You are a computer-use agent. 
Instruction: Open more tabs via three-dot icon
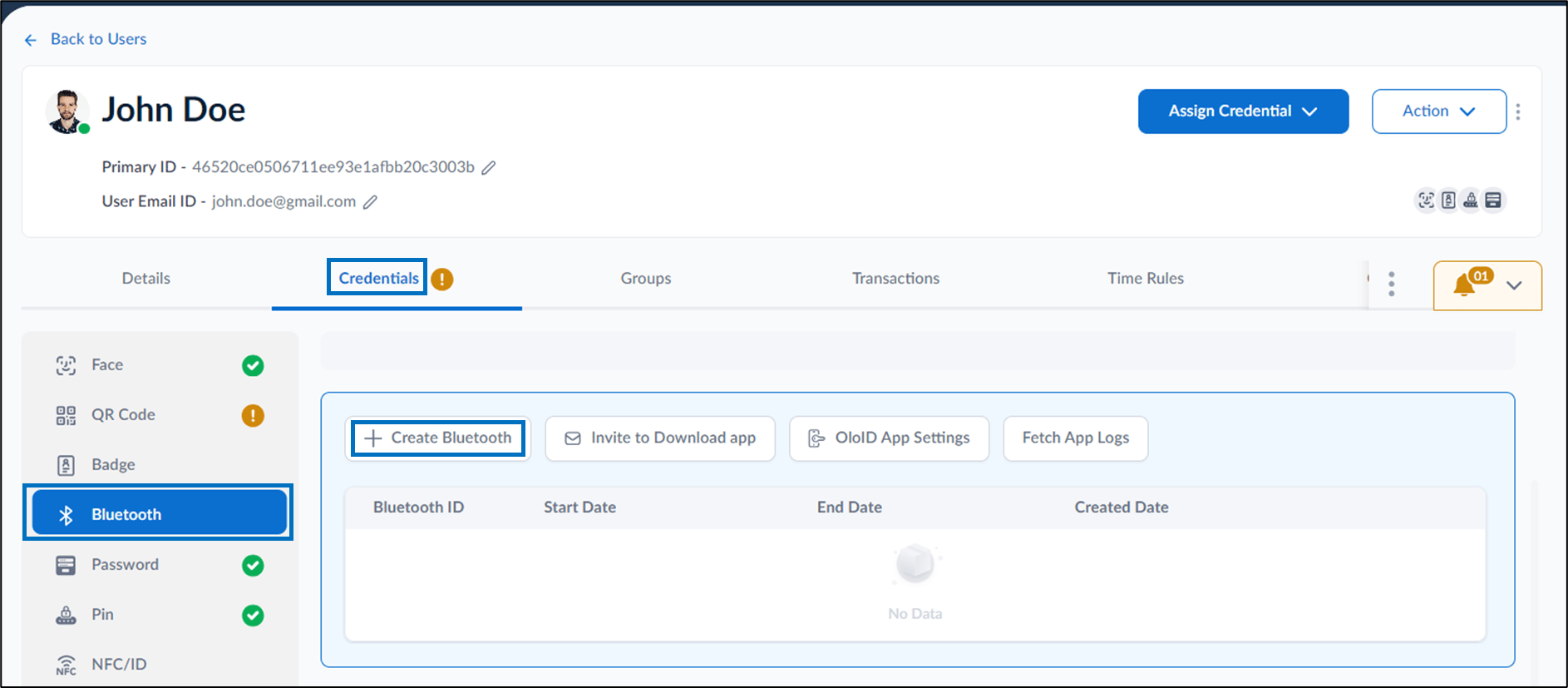point(1391,284)
